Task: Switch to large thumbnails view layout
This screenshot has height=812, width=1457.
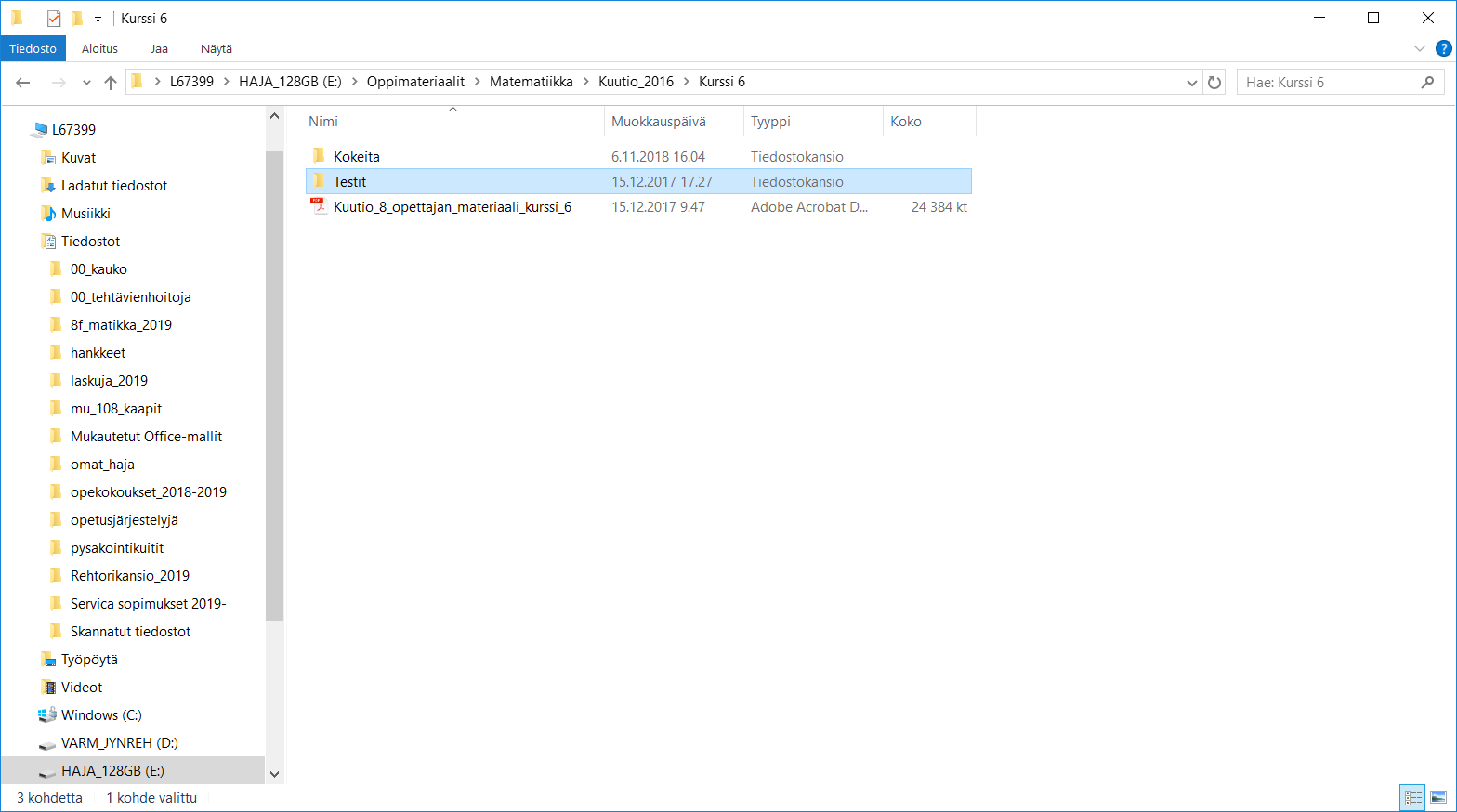Action: pyautogui.click(x=1437, y=797)
